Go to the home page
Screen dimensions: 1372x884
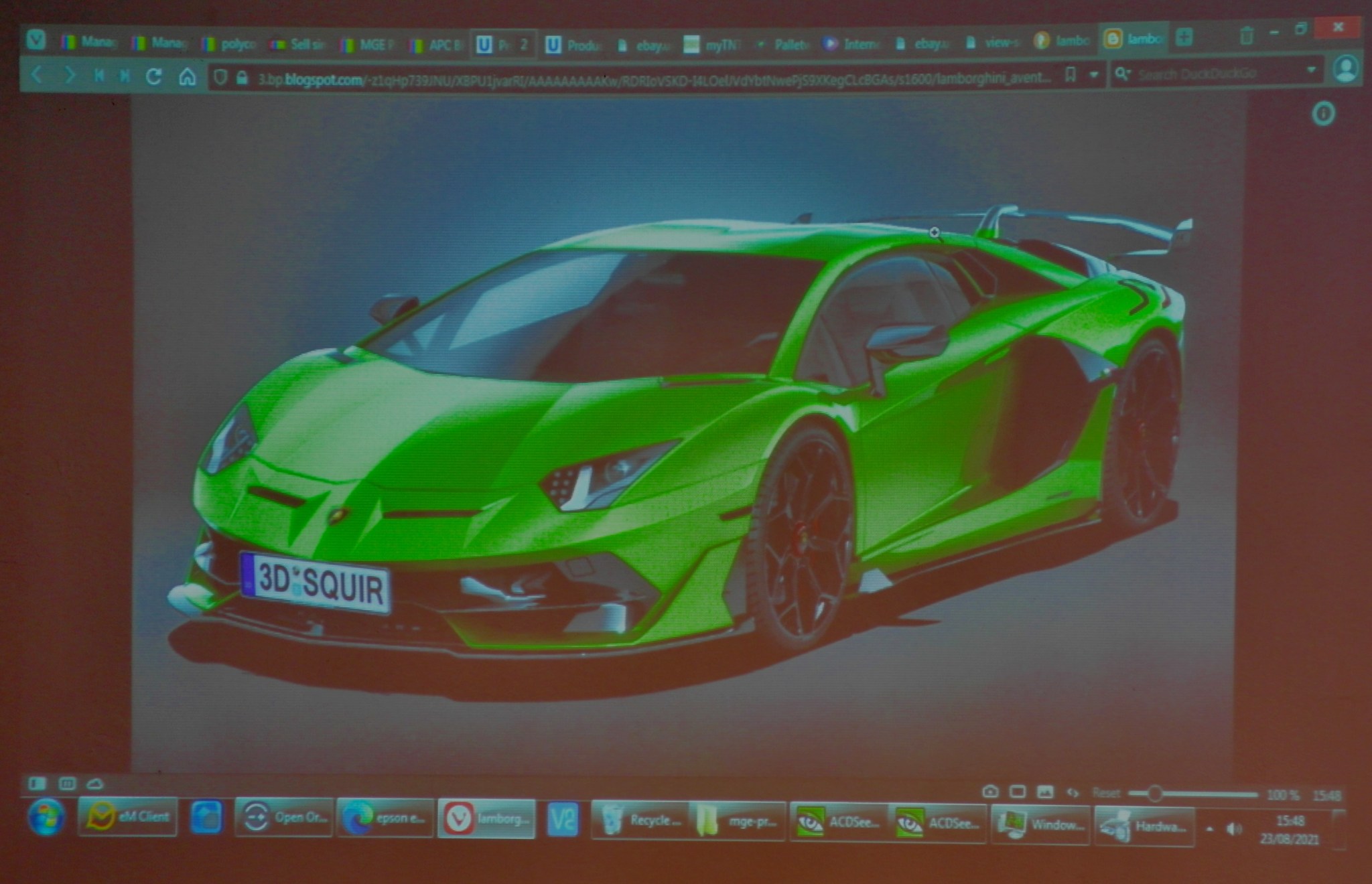(187, 77)
